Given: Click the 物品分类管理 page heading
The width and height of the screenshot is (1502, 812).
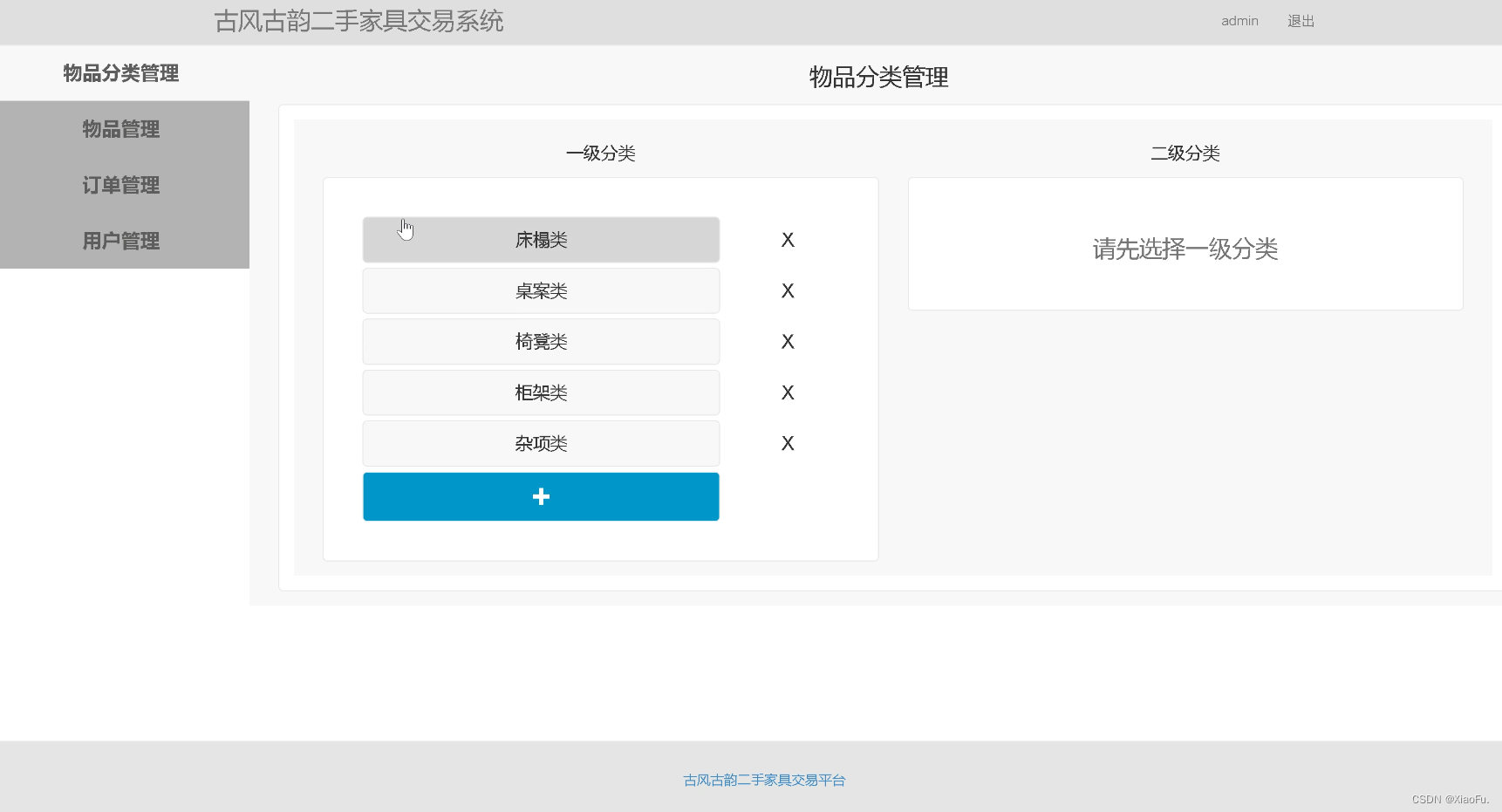Looking at the screenshot, I should [878, 78].
